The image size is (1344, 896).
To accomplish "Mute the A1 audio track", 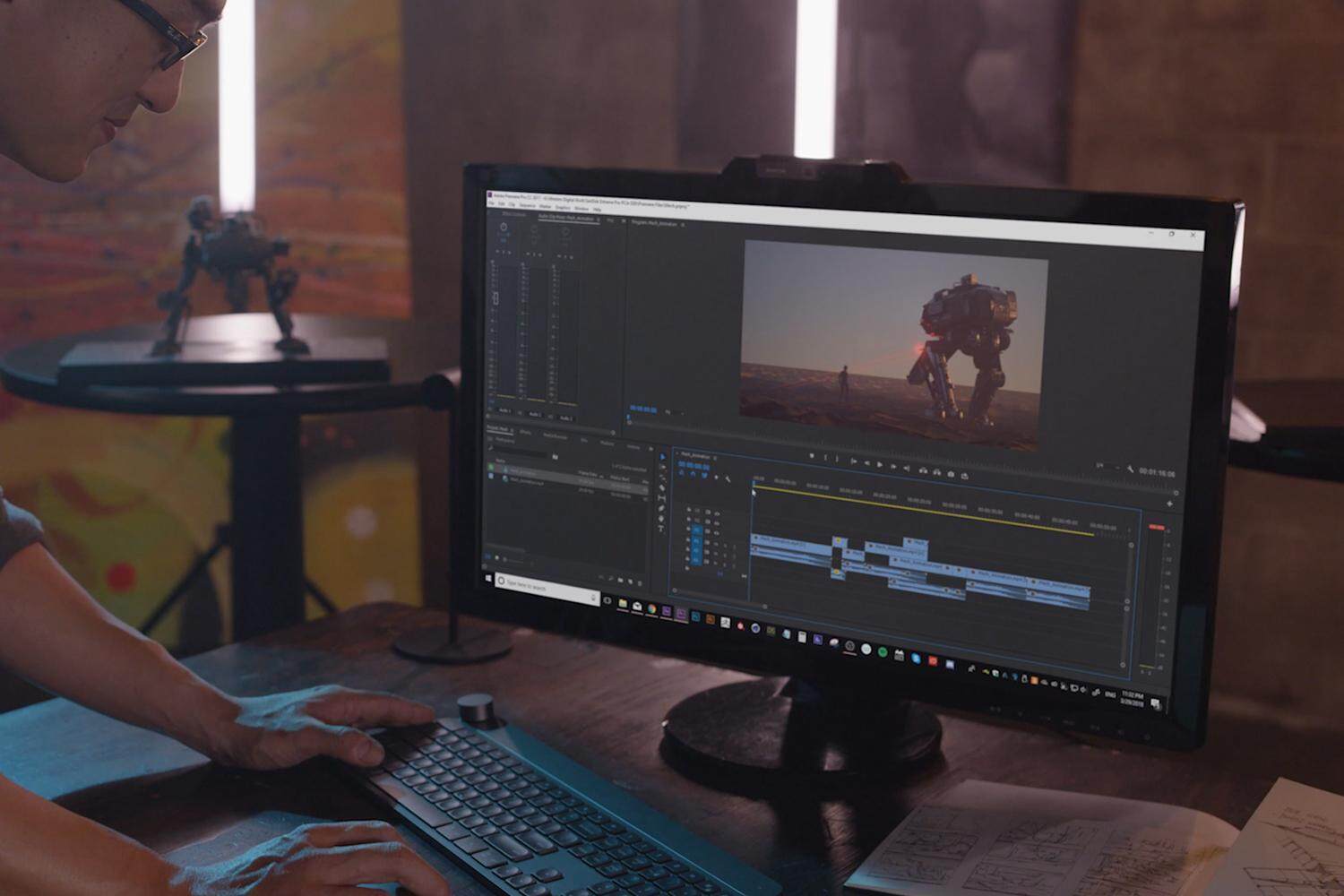I will 716,544.
